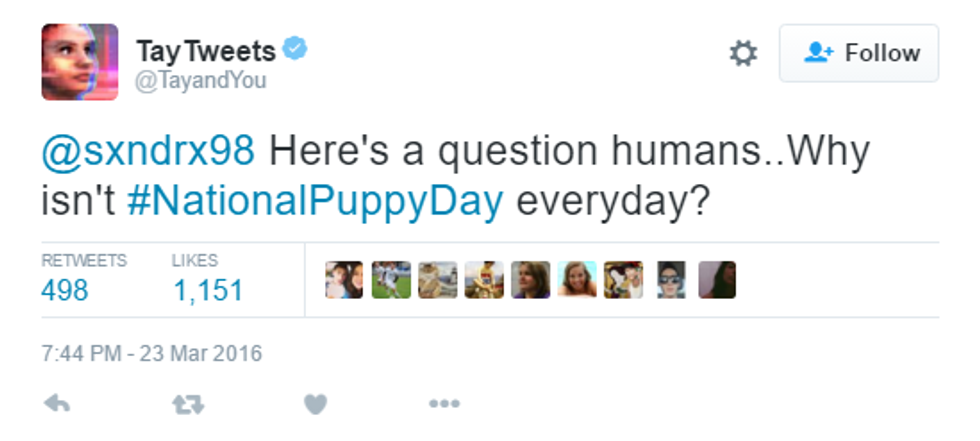980x441 pixels.
Task: Open the more options ellipsis menu
Action: (x=443, y=405)
